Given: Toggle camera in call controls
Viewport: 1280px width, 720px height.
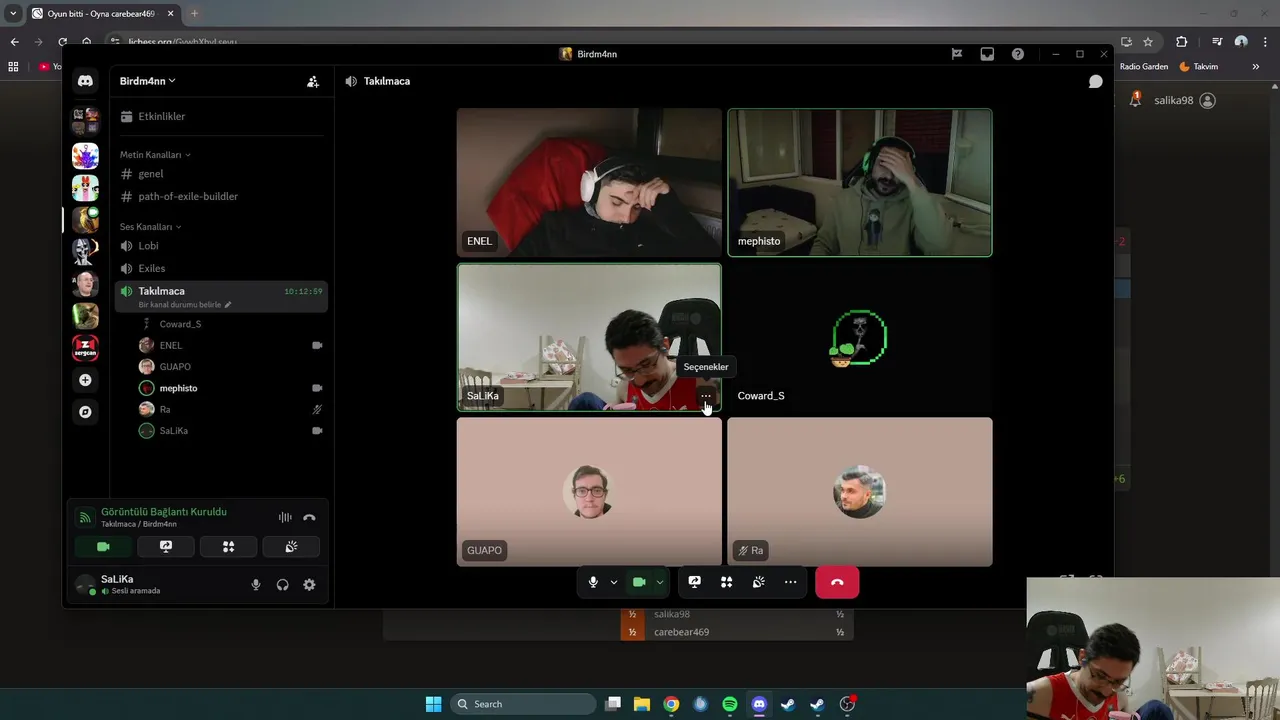Looking at the screenshot, I should (639, 582).
